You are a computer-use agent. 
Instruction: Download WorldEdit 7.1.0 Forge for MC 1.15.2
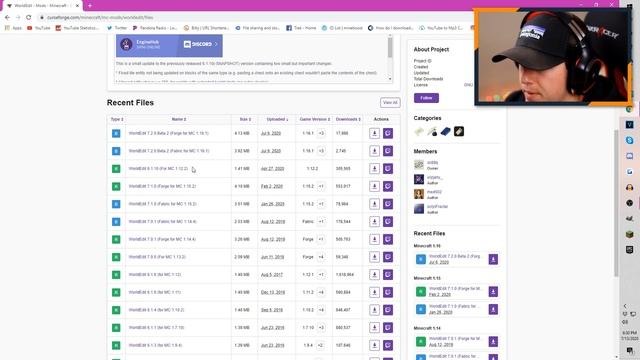(374, 186)
